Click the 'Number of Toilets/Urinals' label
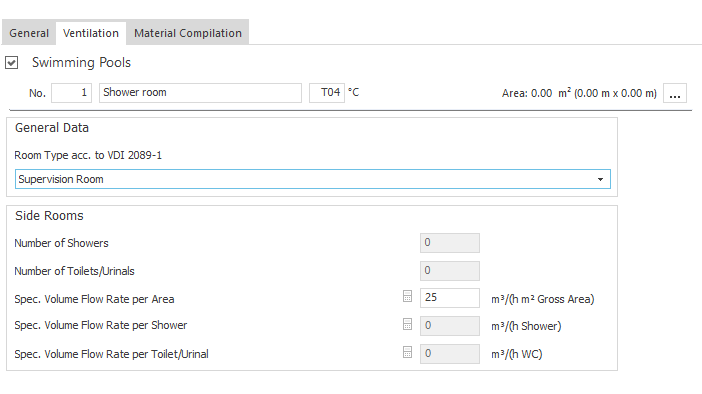702x394 pixels. pyautogui.click(x=74, y=271)
